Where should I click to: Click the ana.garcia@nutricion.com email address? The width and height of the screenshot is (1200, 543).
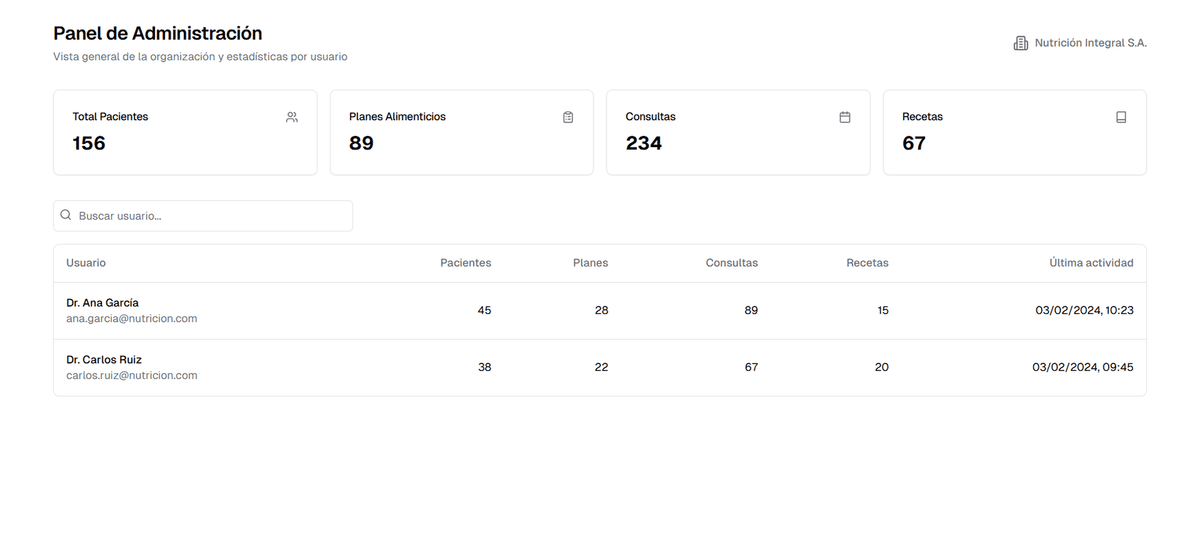tap(131, 319)
